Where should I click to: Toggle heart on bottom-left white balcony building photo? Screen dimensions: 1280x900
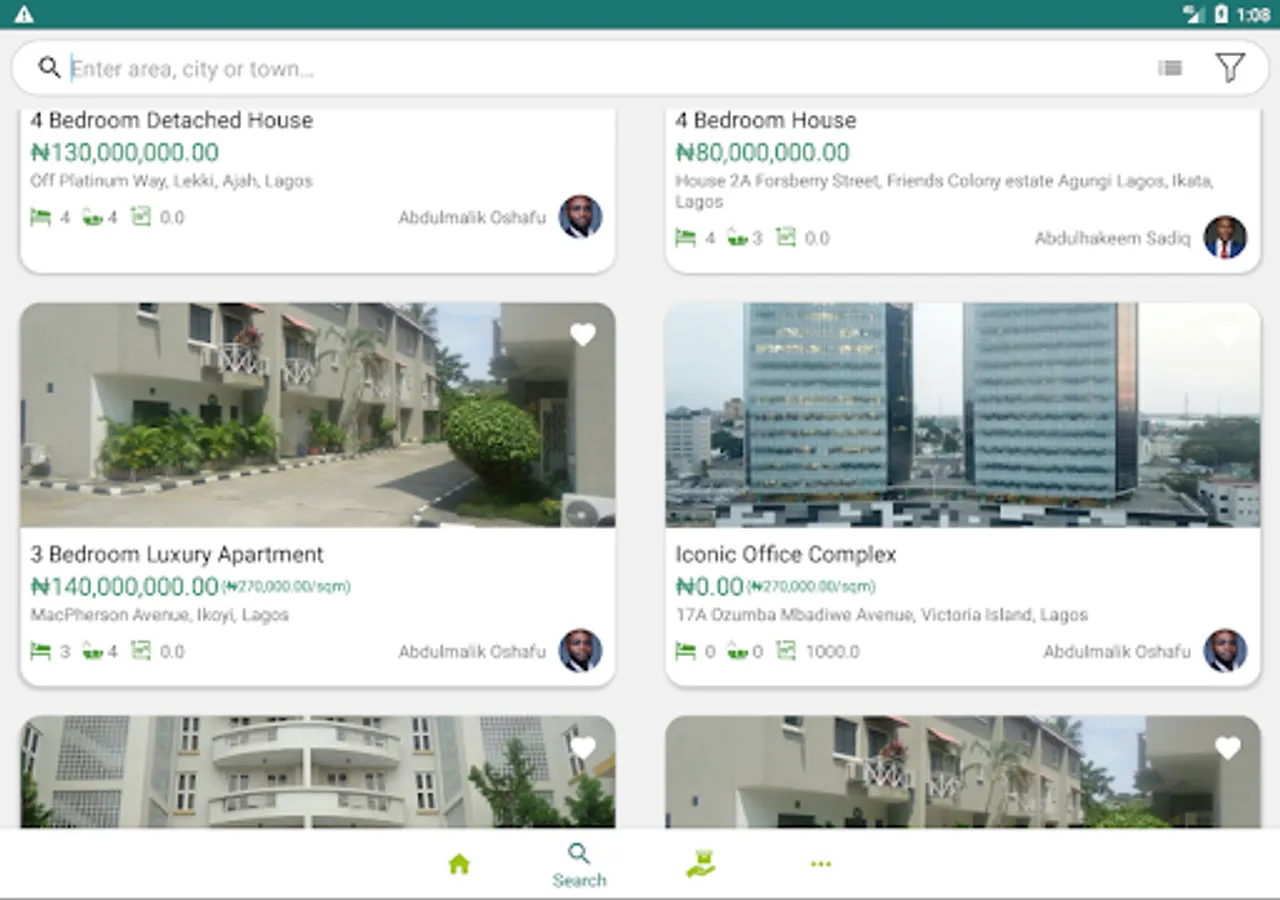583,748
